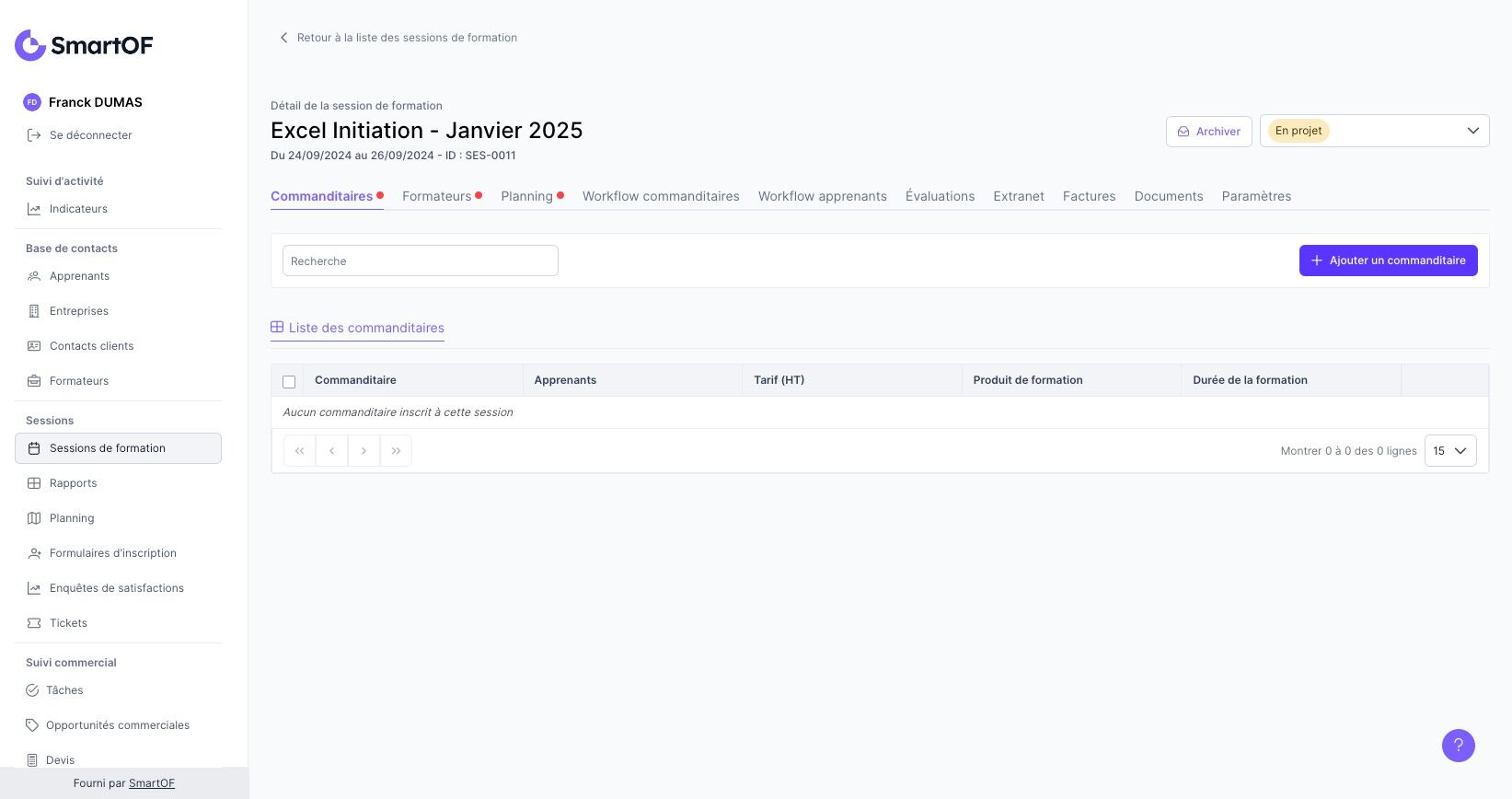Viewport: 1512px width, 799px height.
Task: Click the Enquêtes de satisfactions icon
Action: (x=34, y=588)
